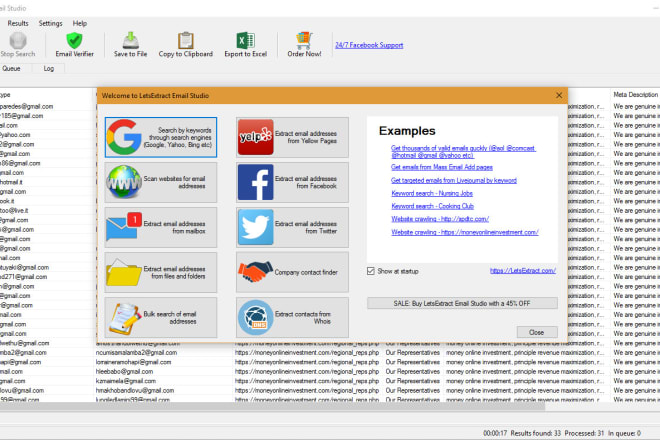Open Mass Email Add pages example link

442,167
